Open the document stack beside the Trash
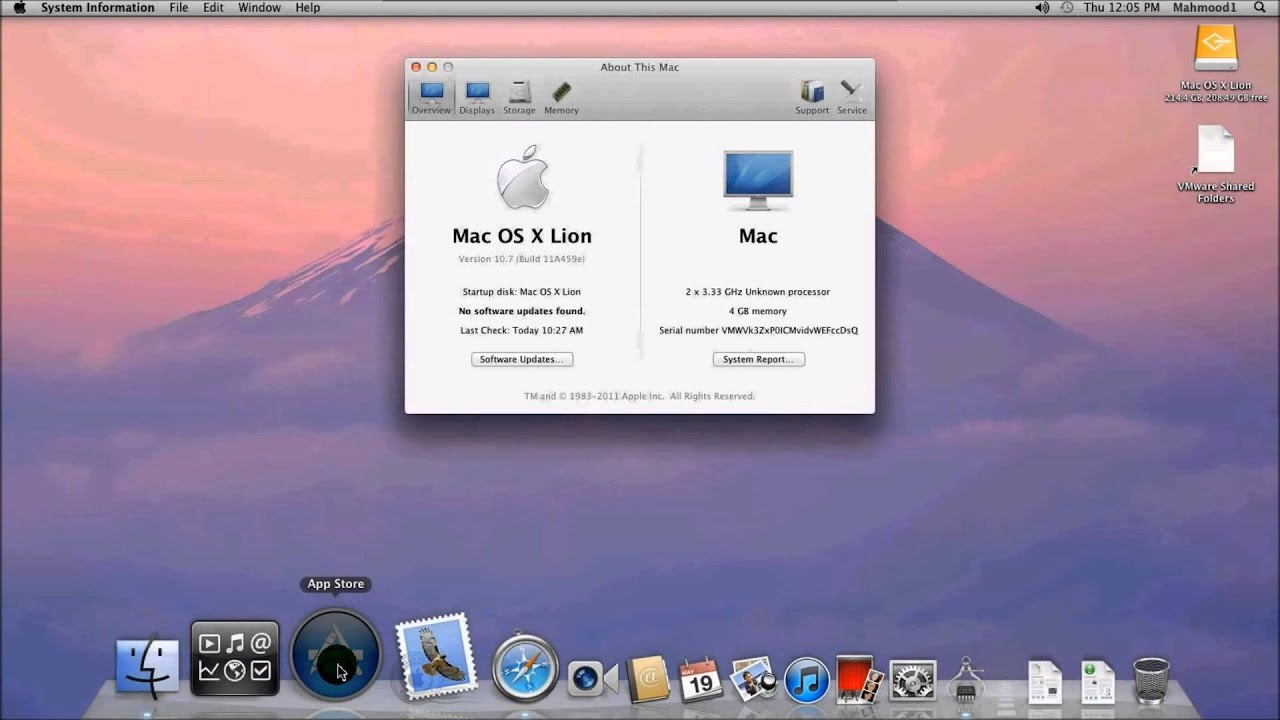The width and height of the screenshot is (1280, 720). [1097, 681]
